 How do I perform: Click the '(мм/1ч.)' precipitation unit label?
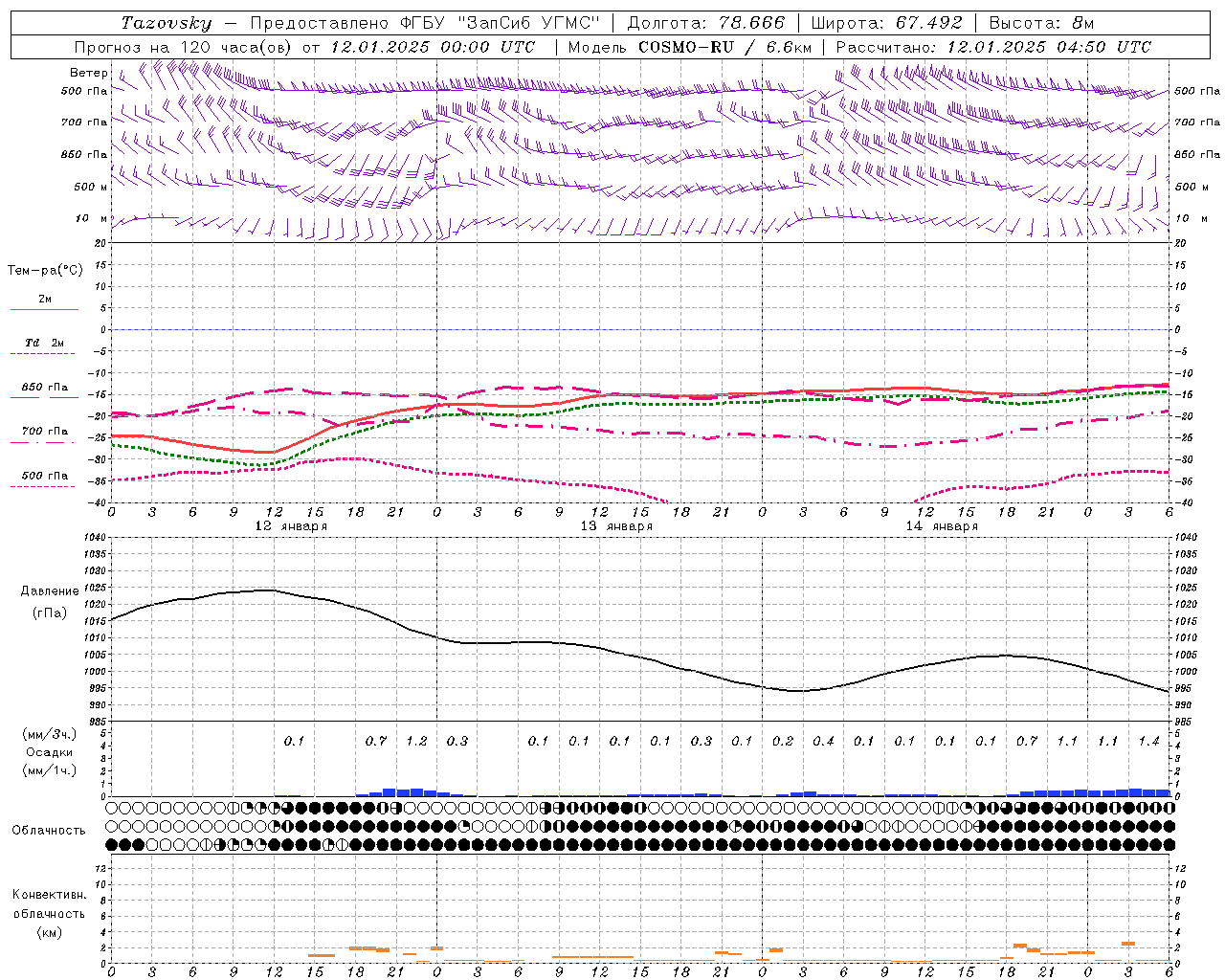pyautogui.click(x=50, y=770)
